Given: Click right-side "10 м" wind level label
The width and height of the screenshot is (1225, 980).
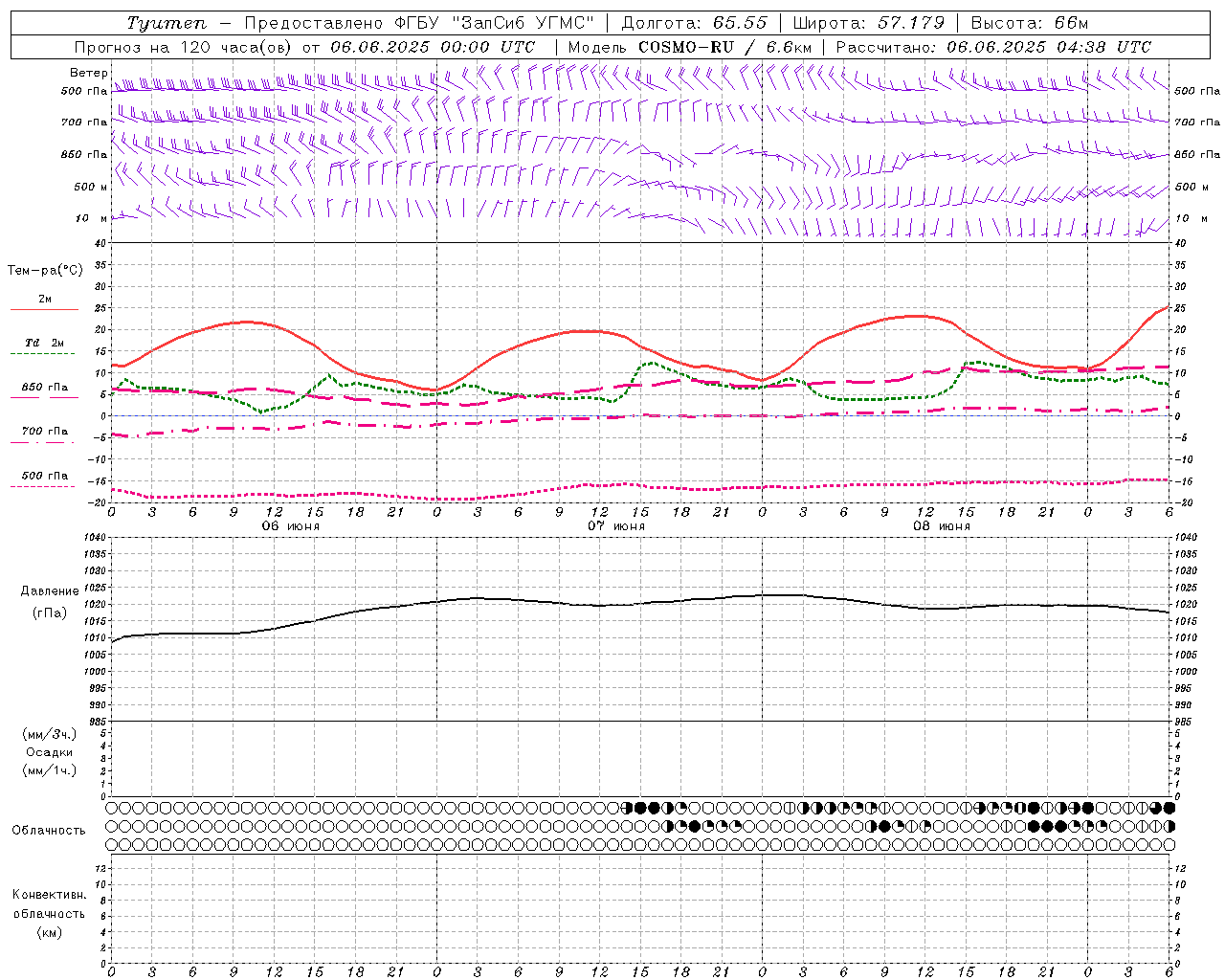Looking at the screenshot, I should [x=1192, y=218].
